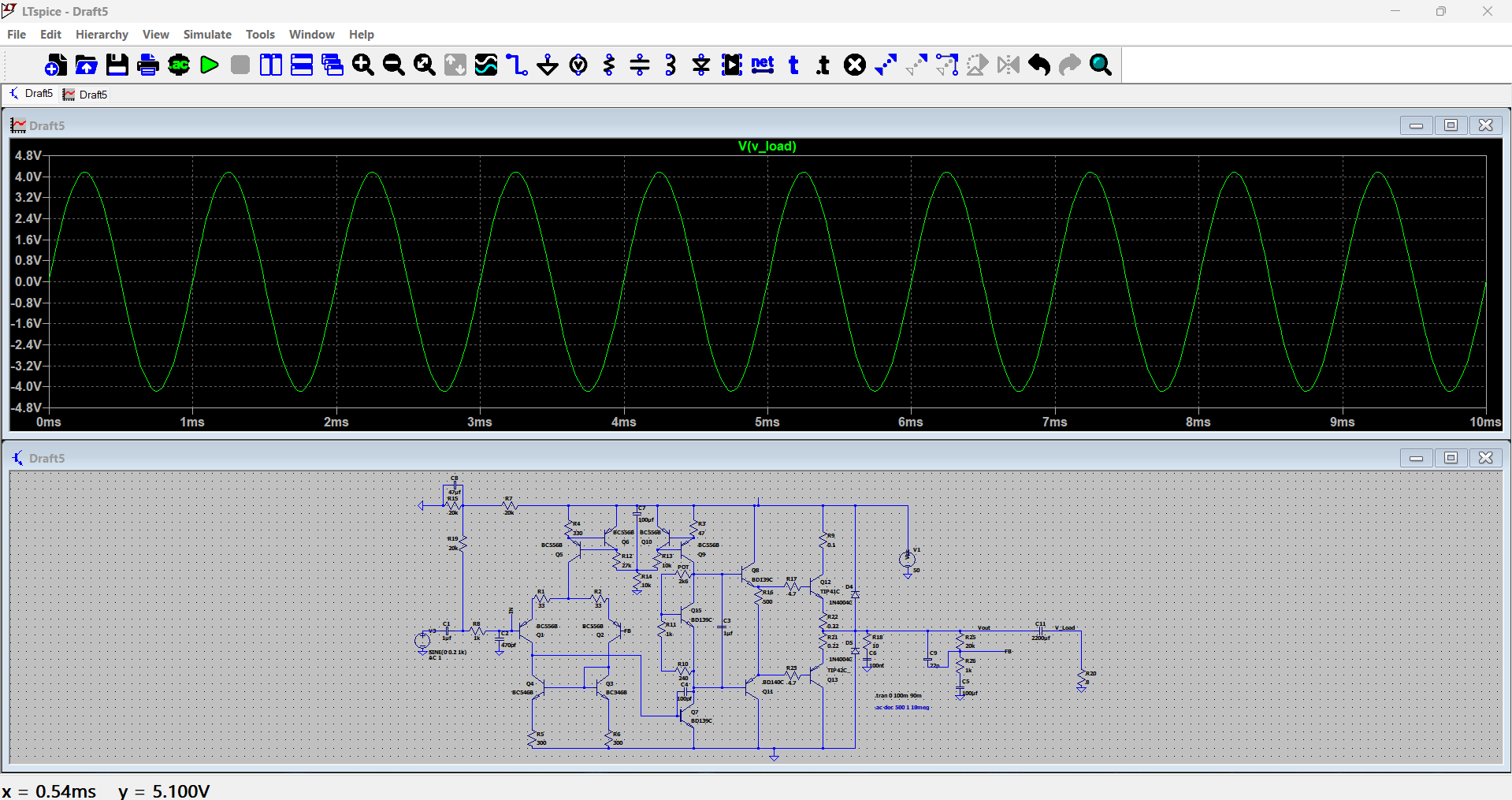1512x800 pixels.
Task: Minimize the LTspice main window
Action: [x=1395, y=12]
